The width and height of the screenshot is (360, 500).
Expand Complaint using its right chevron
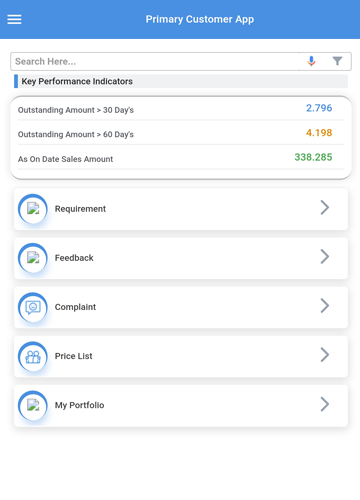click(x=325, y=306)
